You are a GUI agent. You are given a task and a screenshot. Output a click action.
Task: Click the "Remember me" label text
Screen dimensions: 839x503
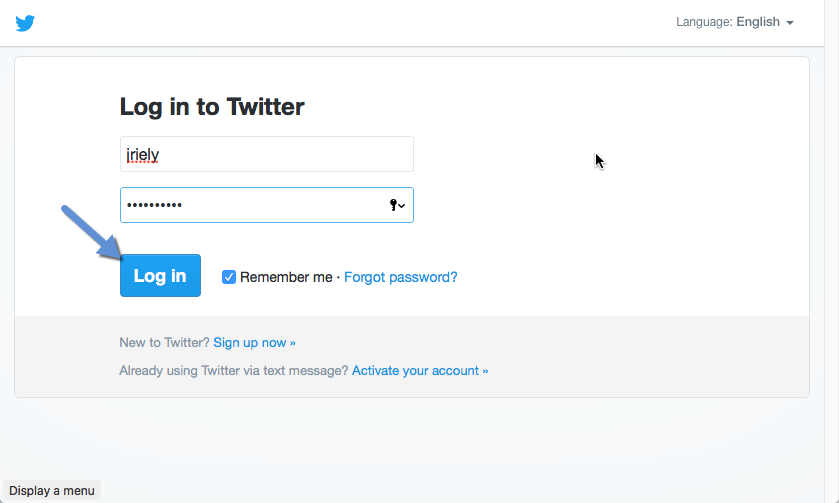[286, 277]
